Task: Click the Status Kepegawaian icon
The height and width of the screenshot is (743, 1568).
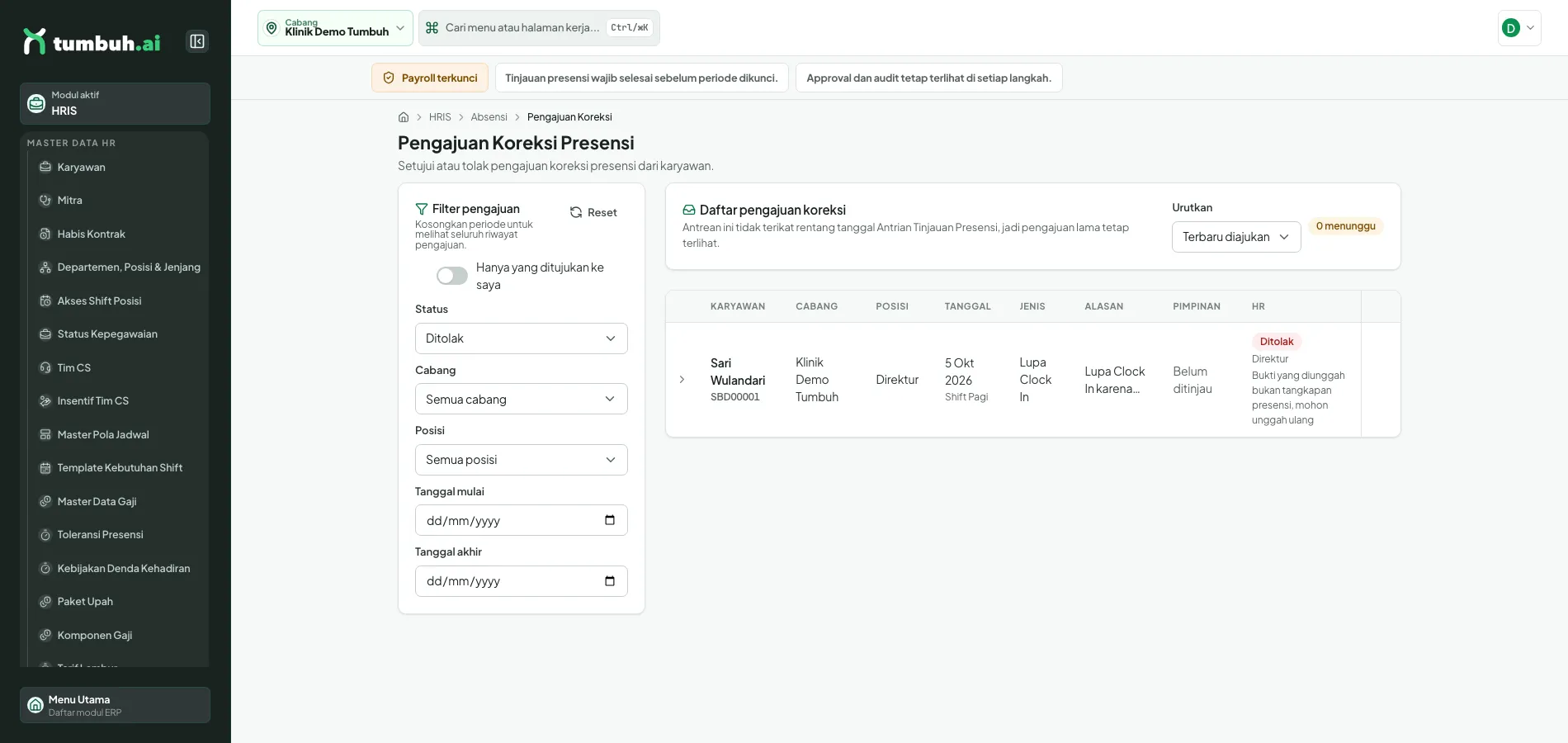Action: [x=45, y=334]
